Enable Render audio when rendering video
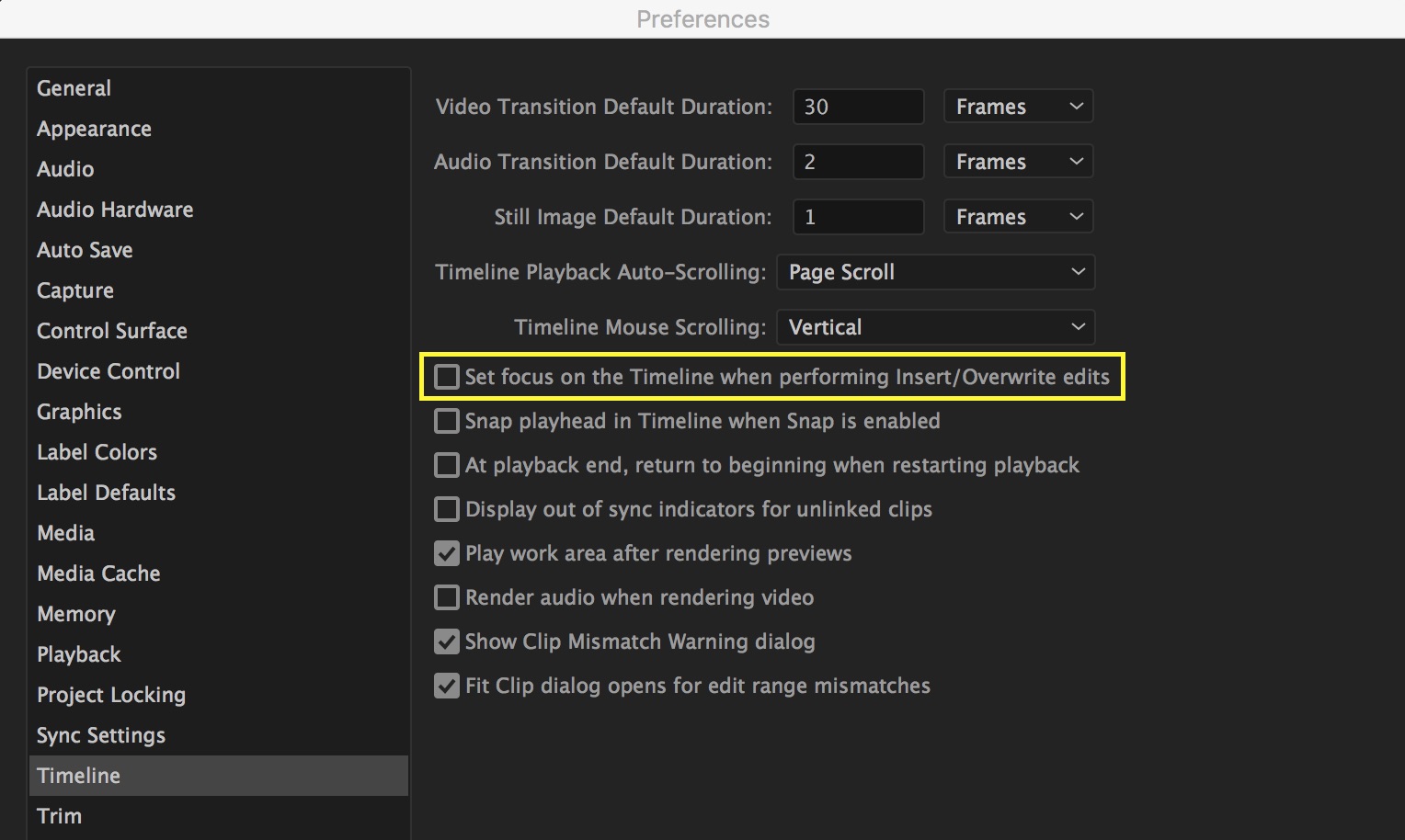The height and width of the screenshot is (840, 1405). pos(447,597)
